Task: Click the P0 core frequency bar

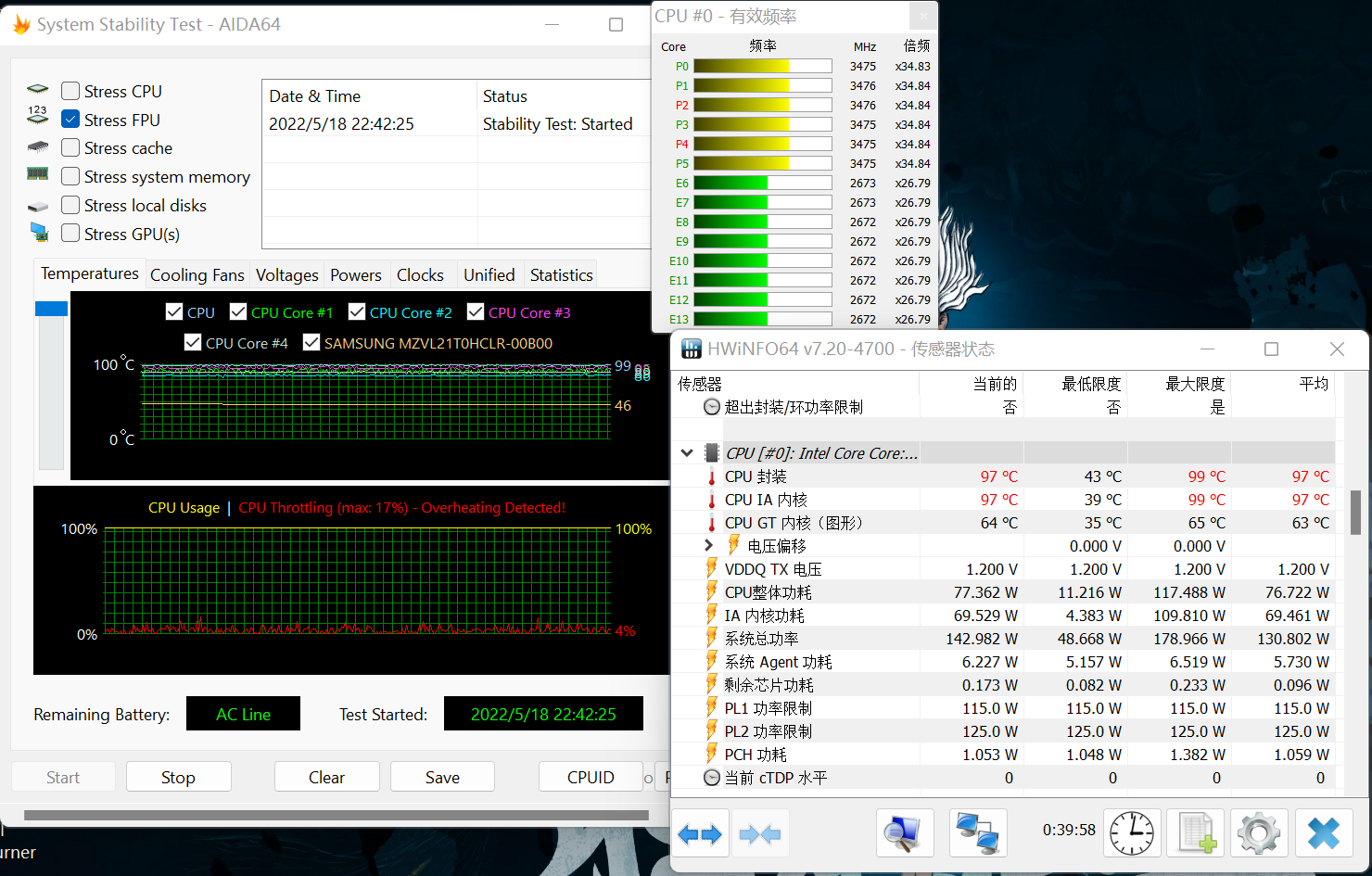Action: click(763, 66)
